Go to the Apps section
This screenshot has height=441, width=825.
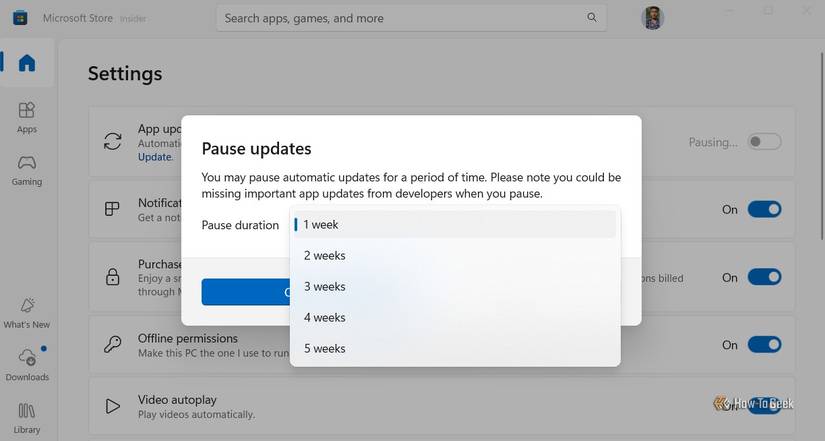(27, 116)
